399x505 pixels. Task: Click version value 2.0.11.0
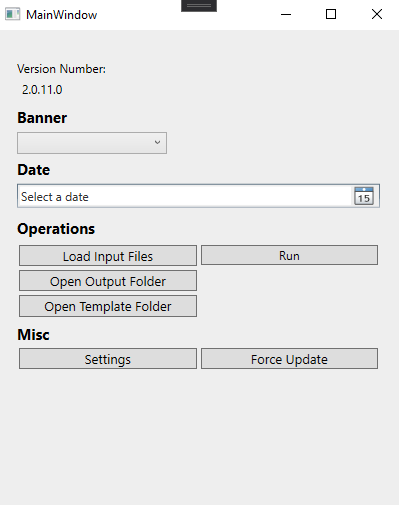pos(42,90)
